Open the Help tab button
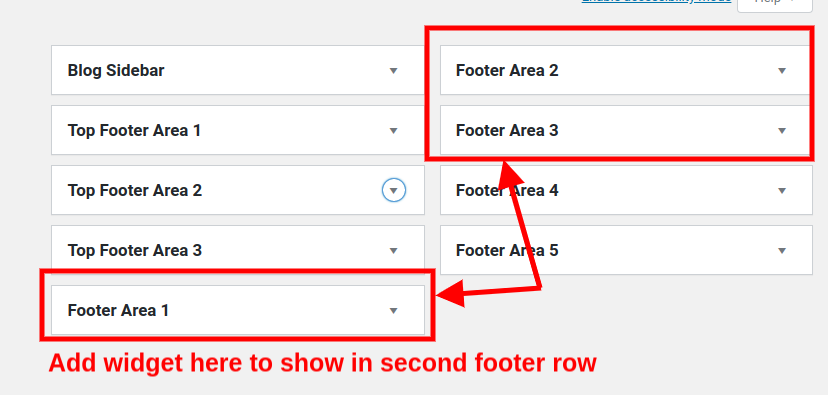Image resolution: width=828 pixels, height=395 pixels. point(775,3)
